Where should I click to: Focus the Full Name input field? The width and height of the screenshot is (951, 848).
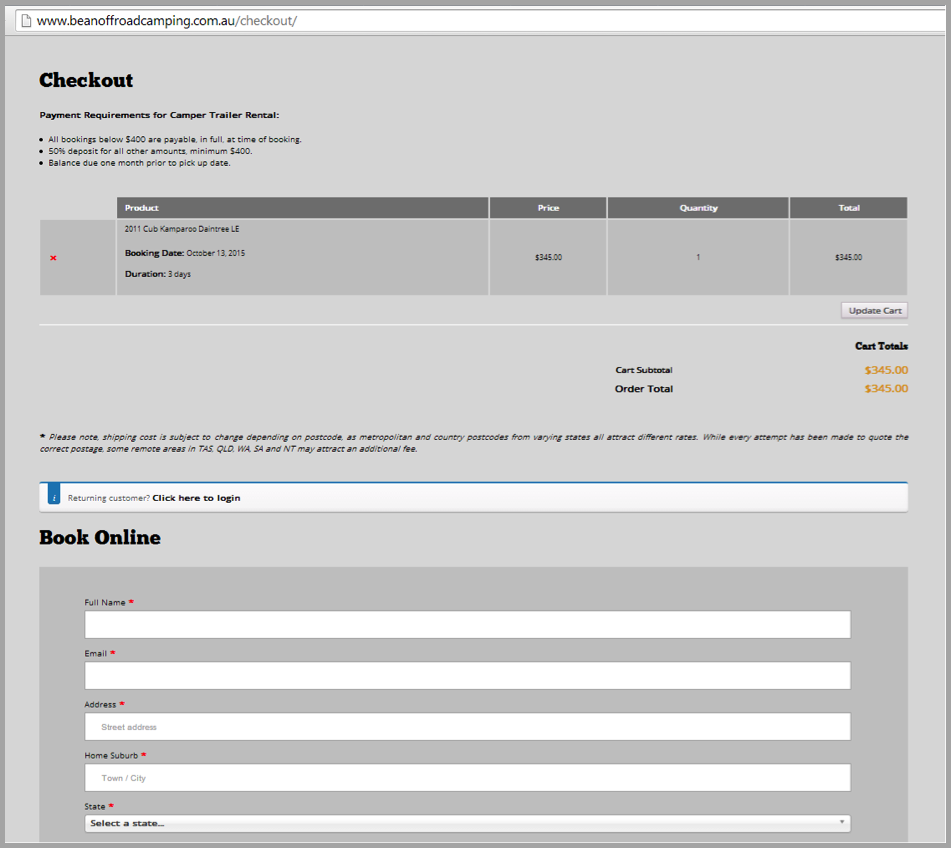pos(467,625)
